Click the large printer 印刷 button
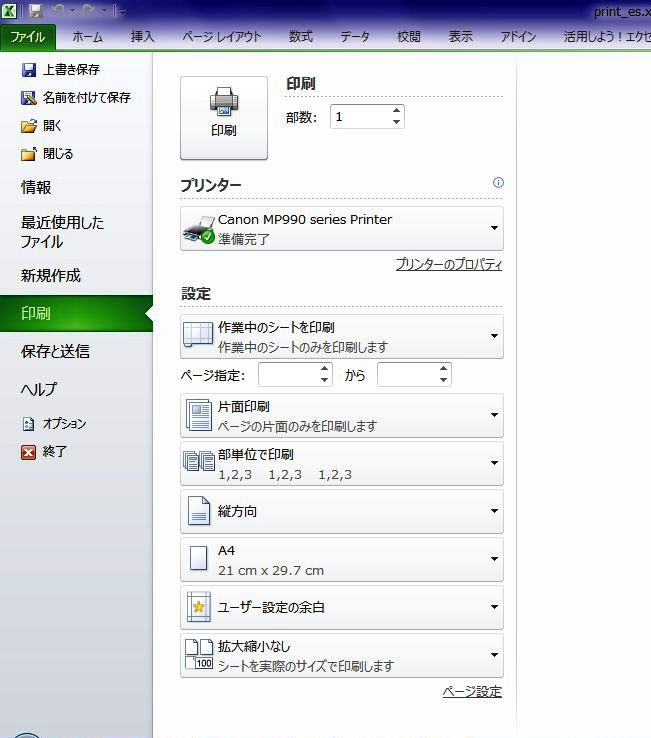The image size is (651, 738). pyautogui.click(x=223, y=117)
